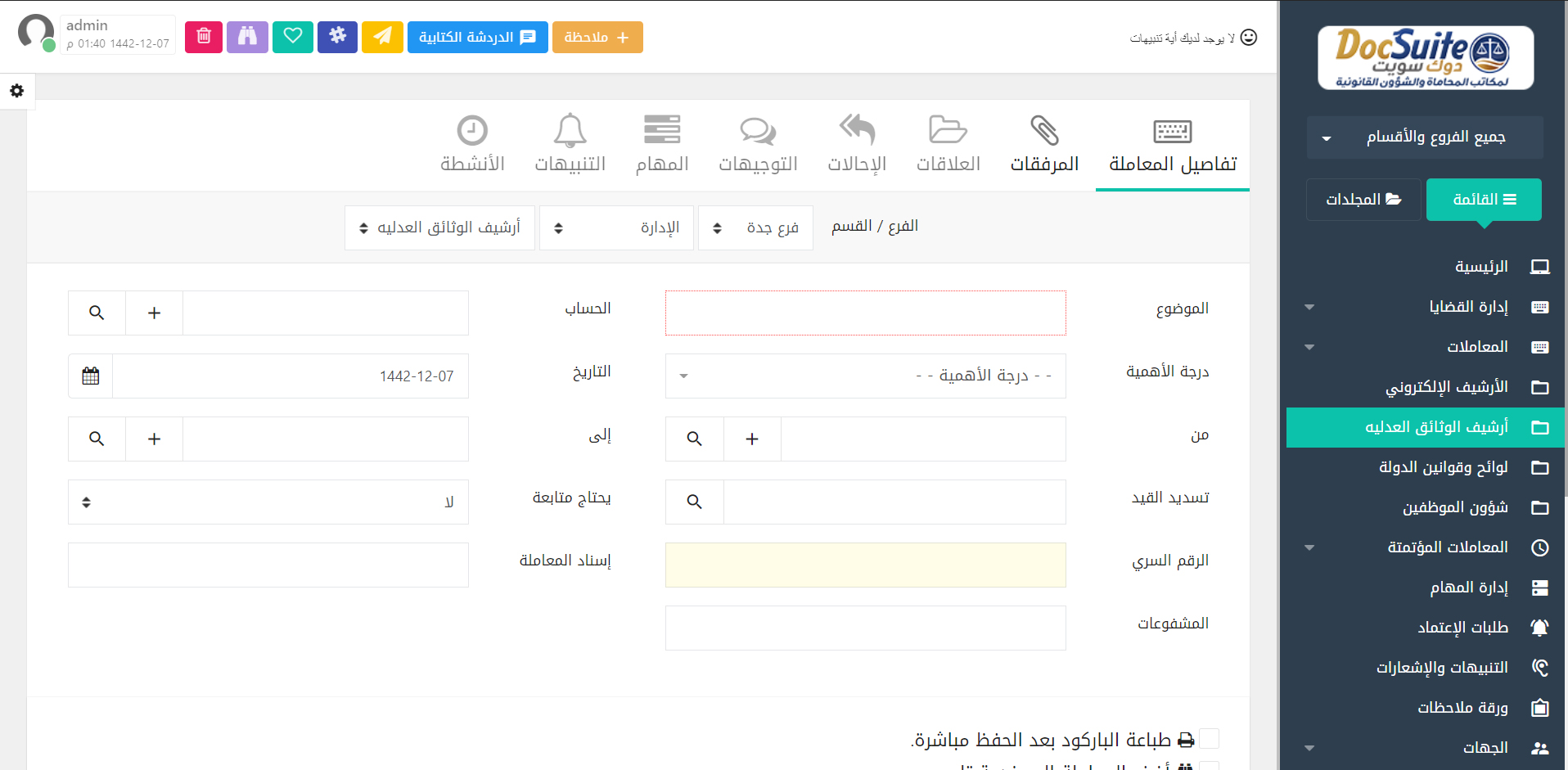Open المجلدات folders view button
This screenshot has width=1568, height=770.
[x=1363, y=200]
